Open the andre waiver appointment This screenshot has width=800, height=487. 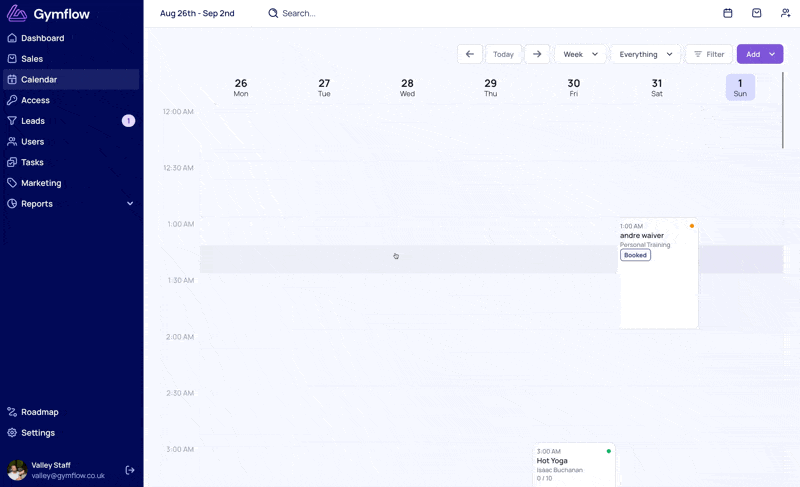[x=659, y=274]
